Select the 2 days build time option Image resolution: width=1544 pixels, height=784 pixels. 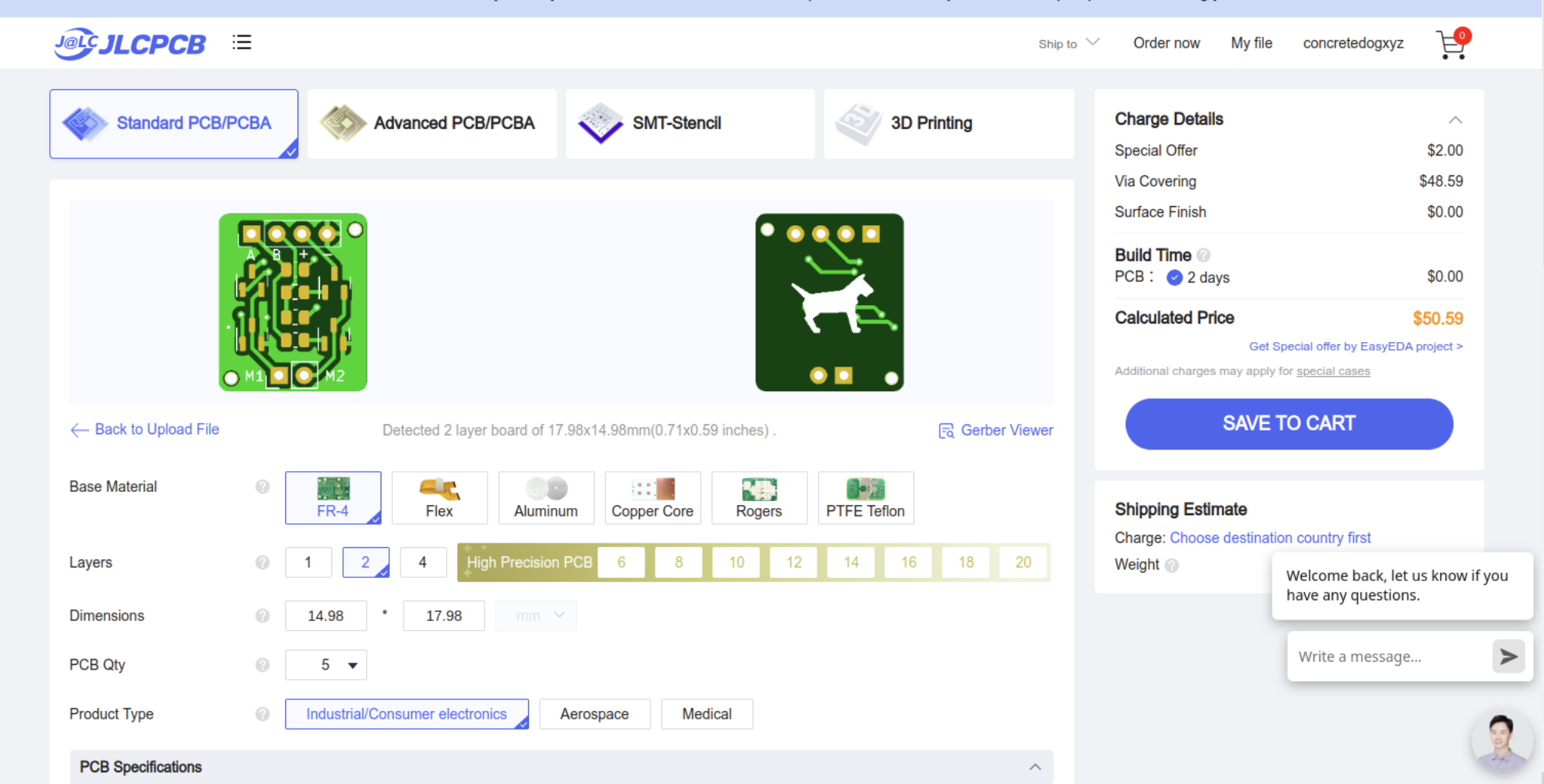coord(1175,277)
